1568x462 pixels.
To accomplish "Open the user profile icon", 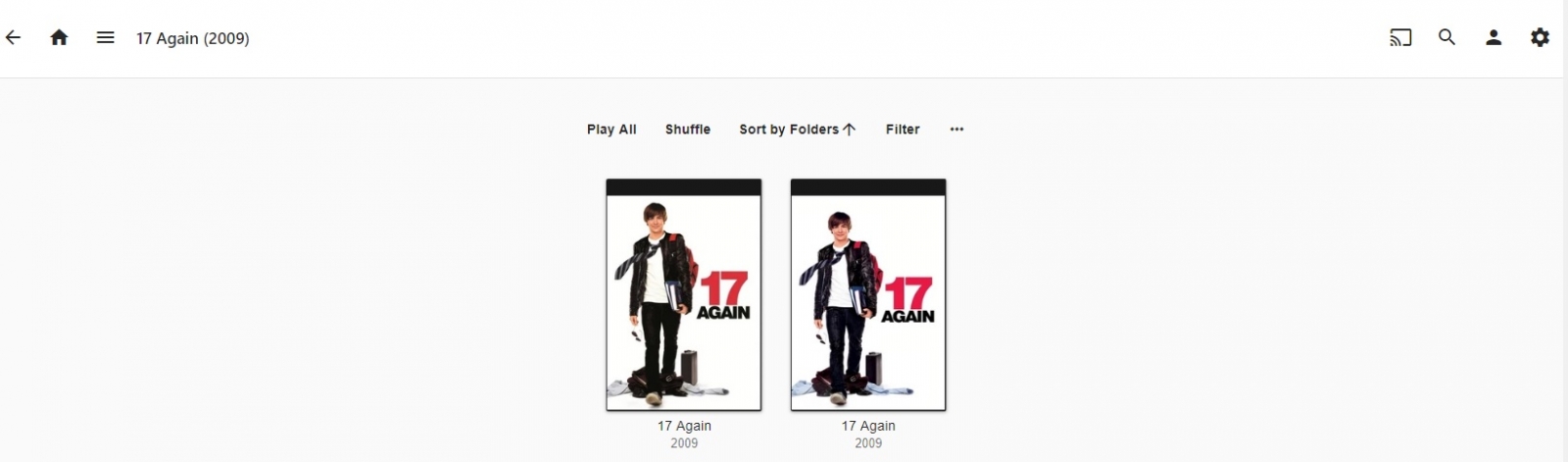I will [1494, 38].
